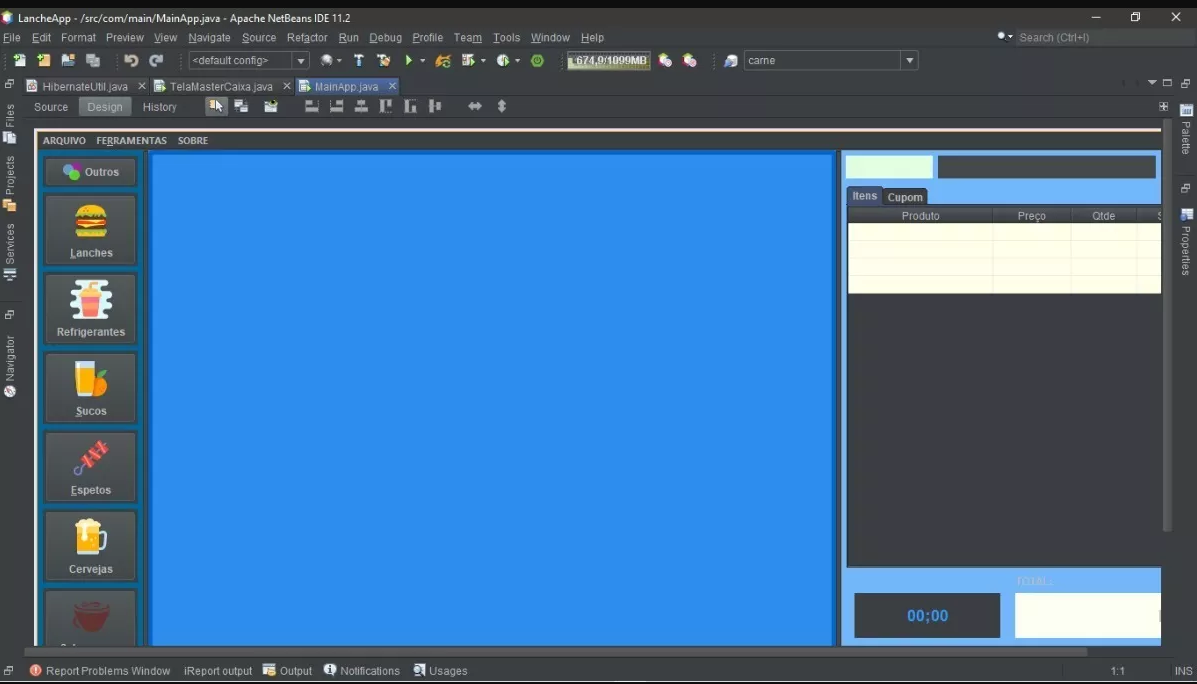Click the New File toolbar icon
Screen dimensions: 1197x684
point(19,60)
